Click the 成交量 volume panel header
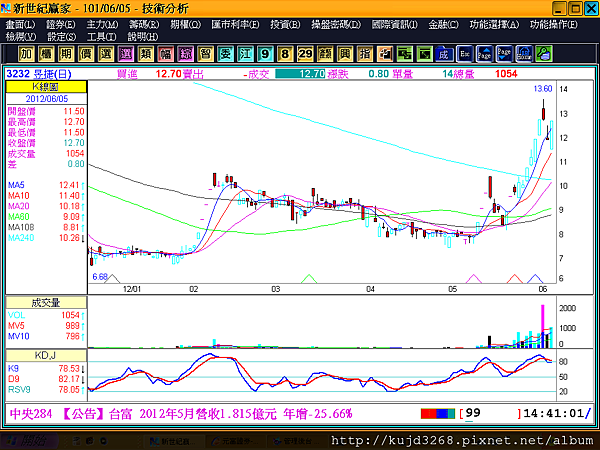600x450 pixels. click(x=46, y=303)
